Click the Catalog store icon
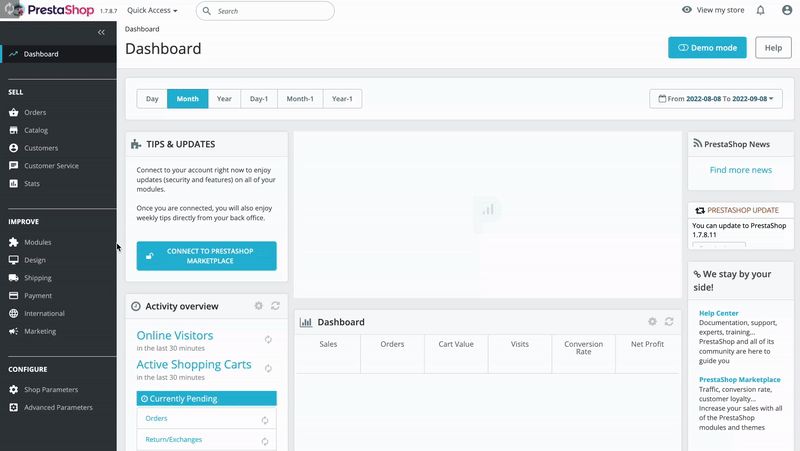Image resolution: width=800 pixels, height=451 pixels. coord(14,130)
